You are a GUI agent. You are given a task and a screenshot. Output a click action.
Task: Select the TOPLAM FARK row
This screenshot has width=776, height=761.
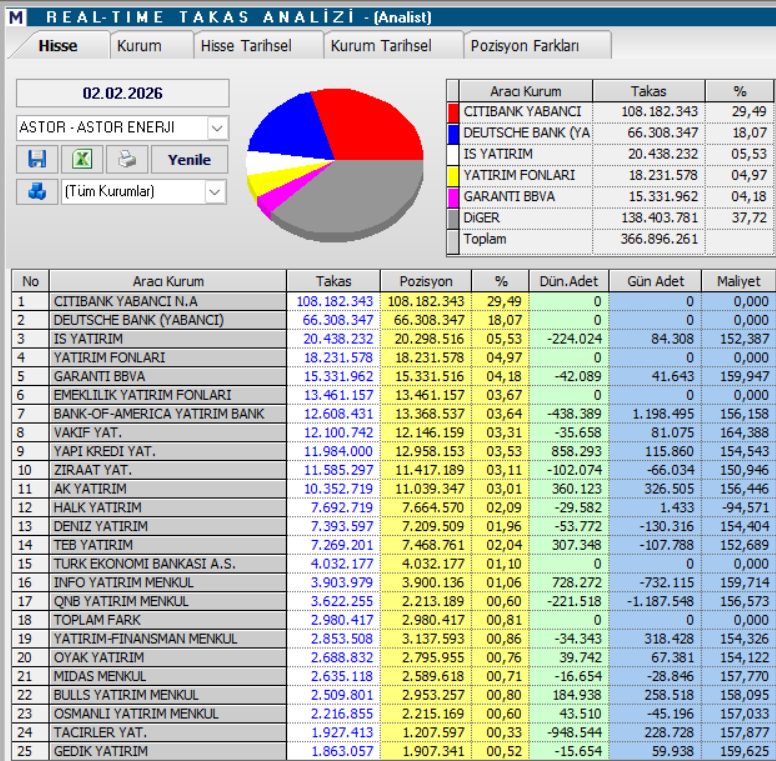click(x=393, y=620)
